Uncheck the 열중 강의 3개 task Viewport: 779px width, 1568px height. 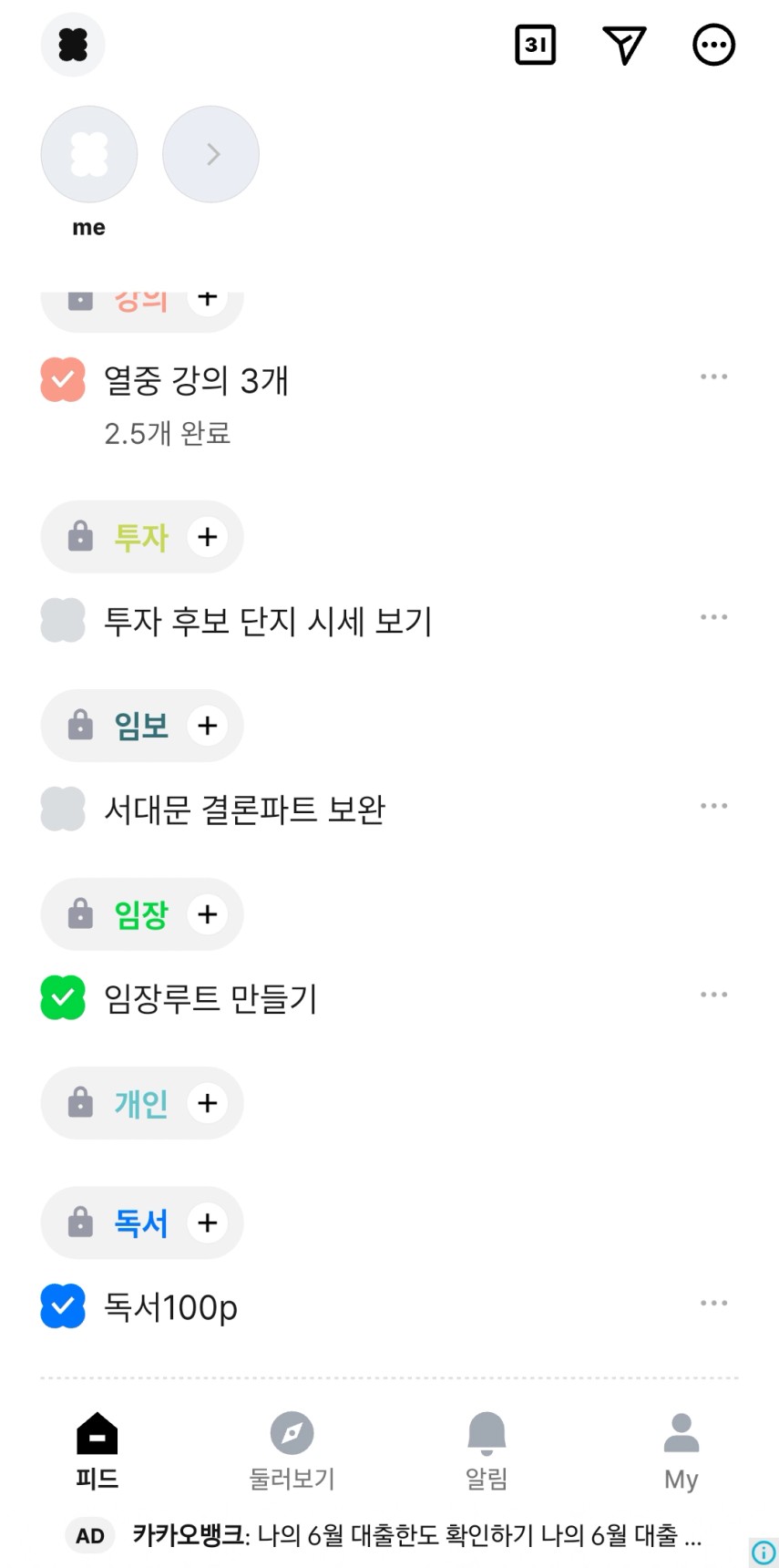click(x=63, y=380)
